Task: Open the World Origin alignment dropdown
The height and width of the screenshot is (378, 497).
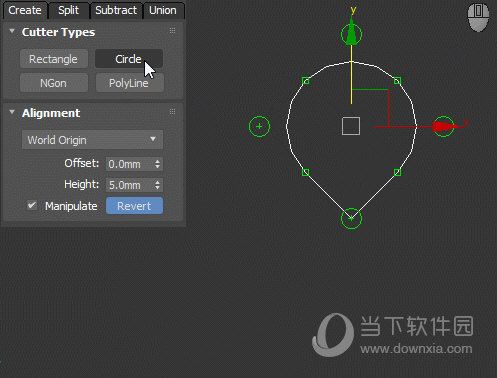Action: point(92,140)
